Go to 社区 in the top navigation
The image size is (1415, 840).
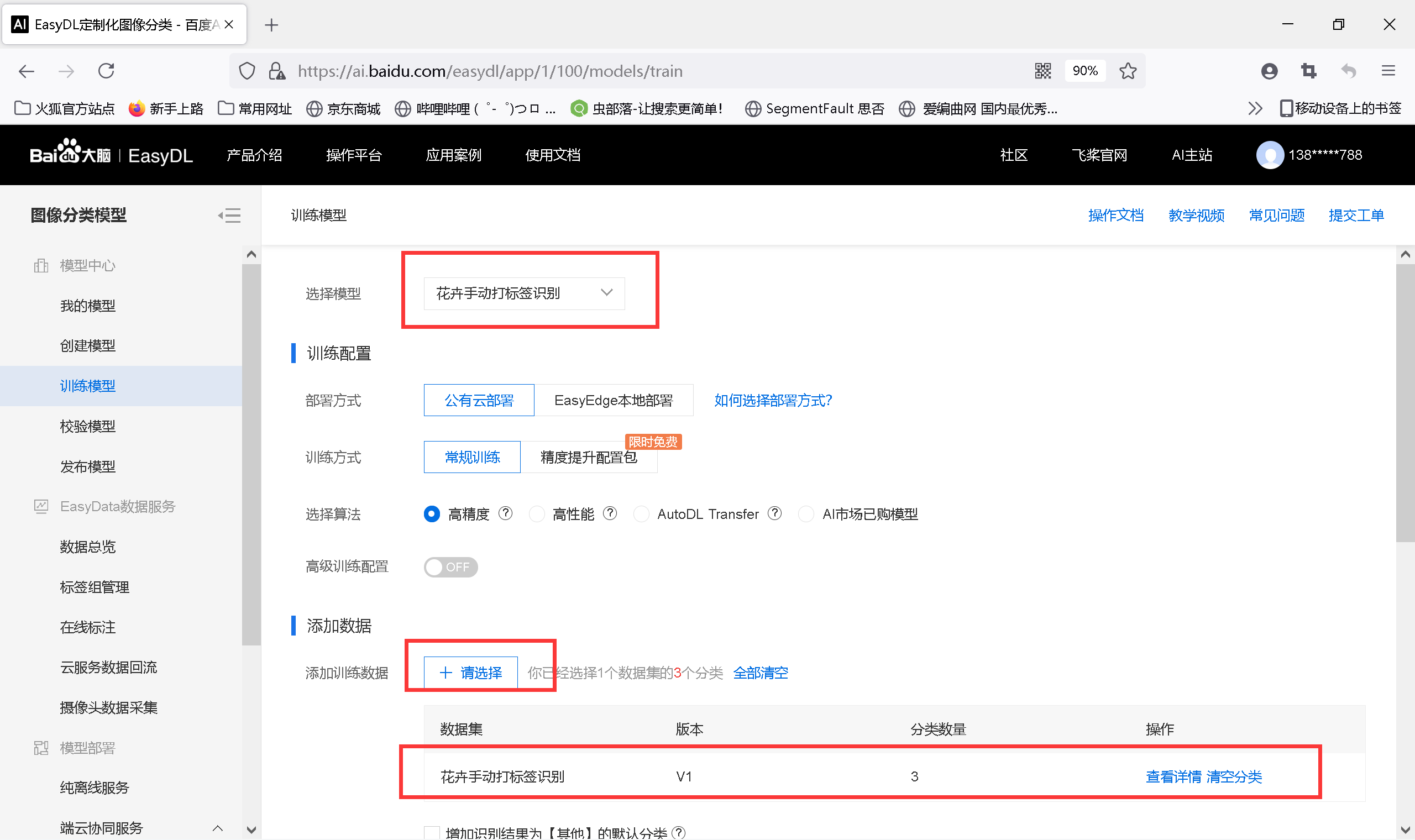coord(1014,155)
